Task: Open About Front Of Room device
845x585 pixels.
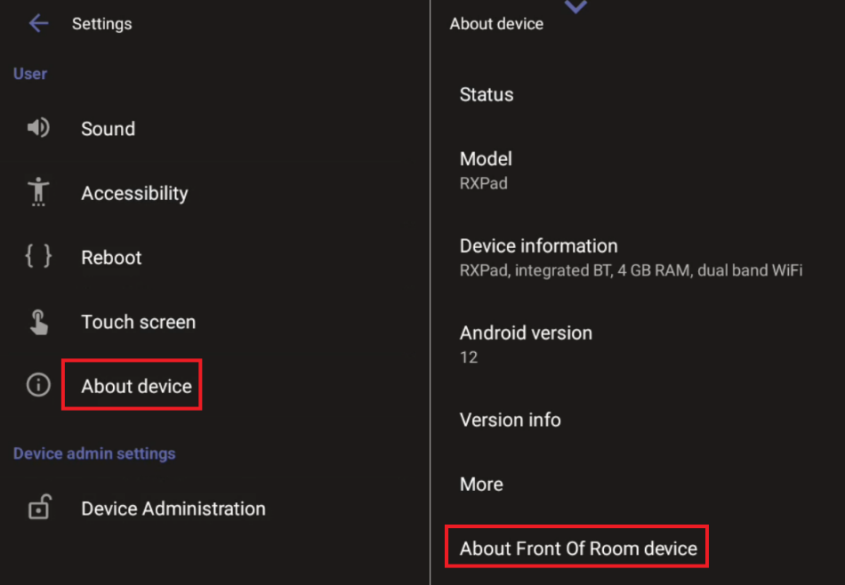Action: point(578,548)
